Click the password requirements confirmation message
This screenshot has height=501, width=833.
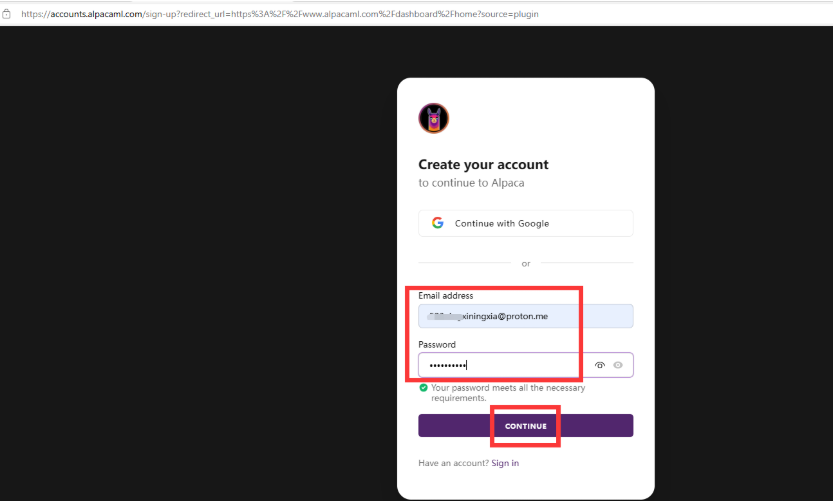508,392
